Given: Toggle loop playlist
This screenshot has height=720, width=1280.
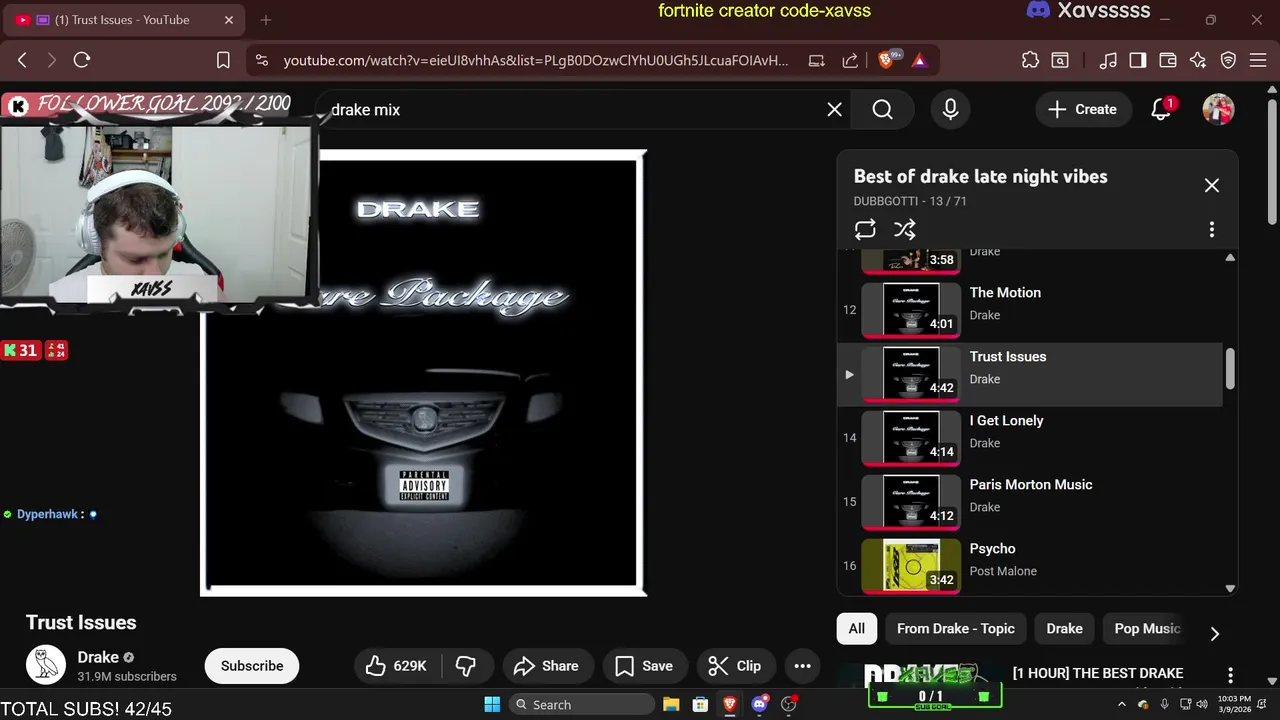Looking at the screenshot, I should (x=865, y=229).
